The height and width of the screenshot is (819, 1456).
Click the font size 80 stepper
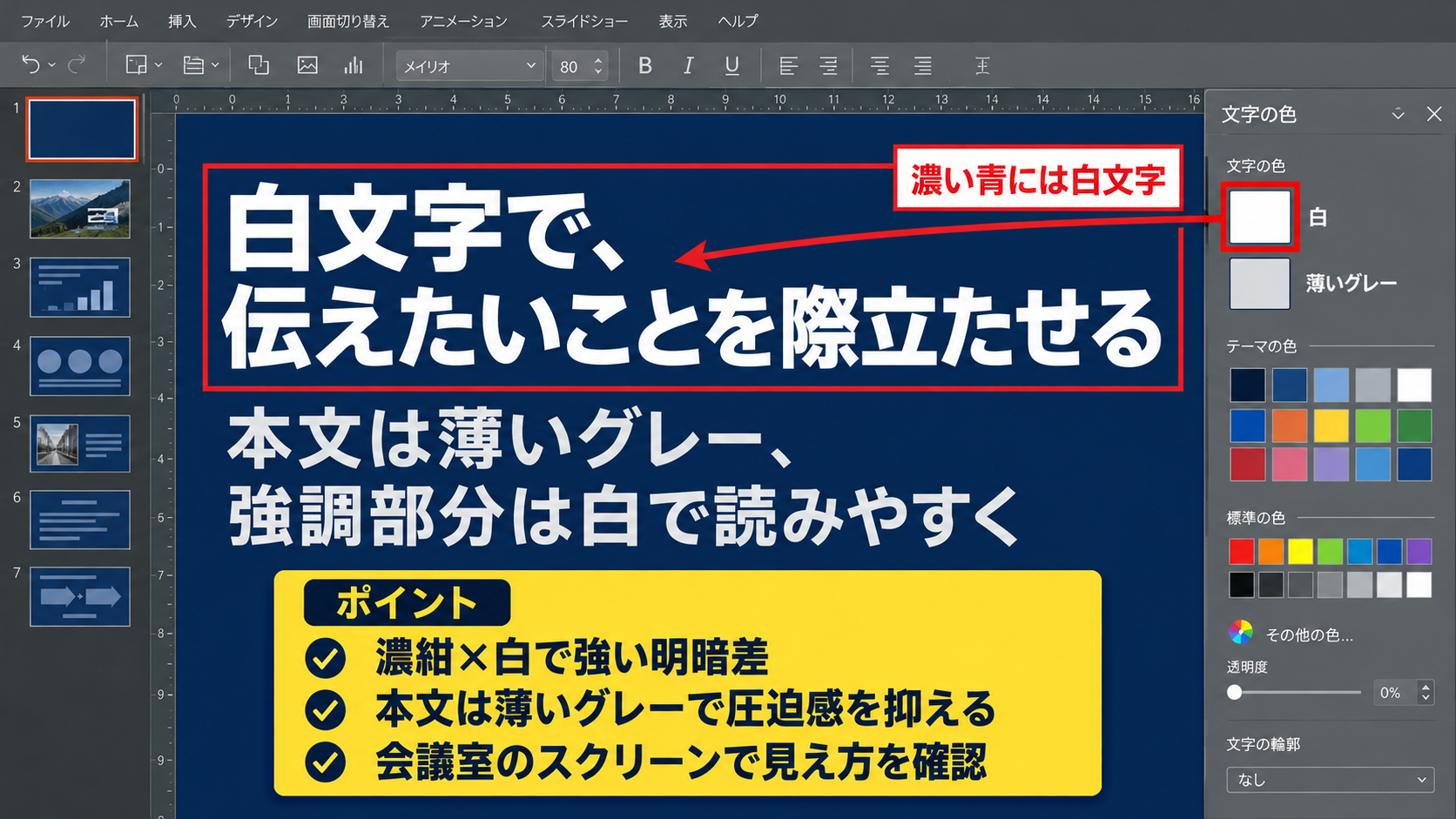(x=598, y=66)
